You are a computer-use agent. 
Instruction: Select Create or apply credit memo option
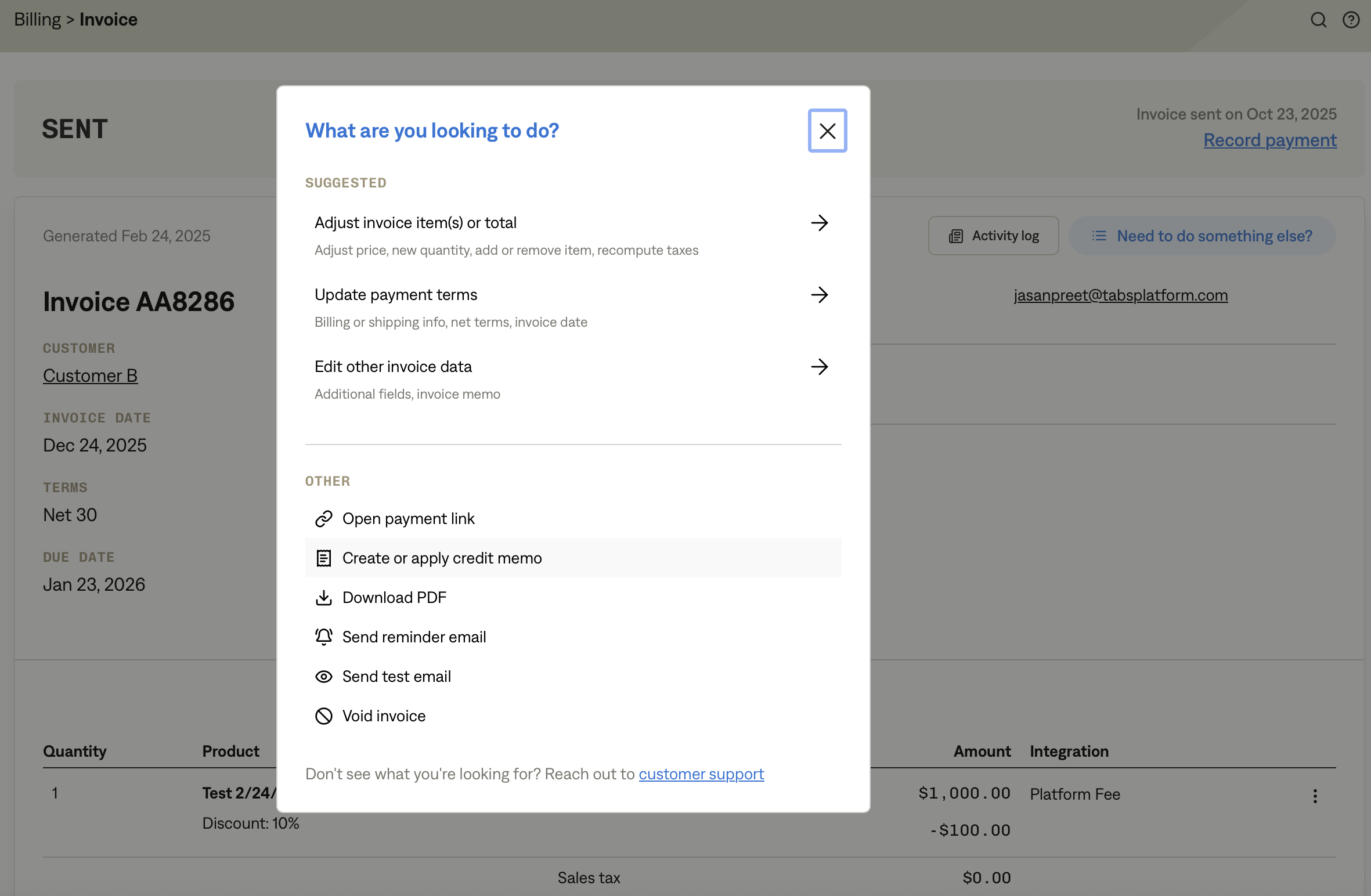point(442,558)
